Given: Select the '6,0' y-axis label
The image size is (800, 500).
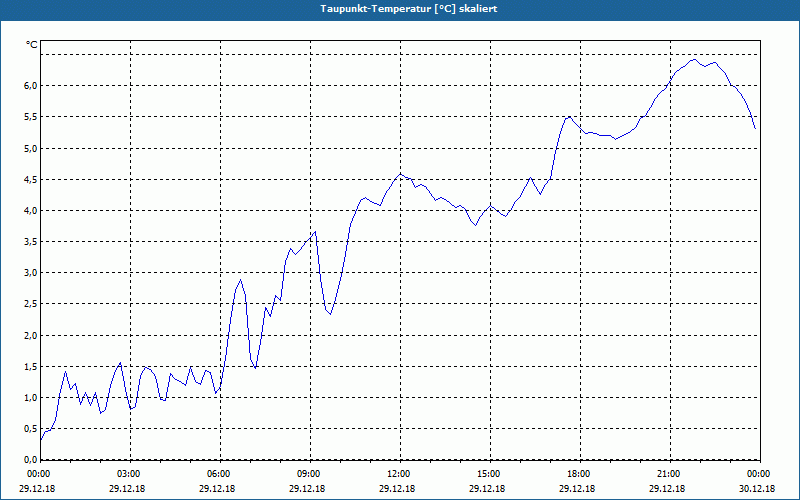Looking at the screenshot, I should pos(31,86).
